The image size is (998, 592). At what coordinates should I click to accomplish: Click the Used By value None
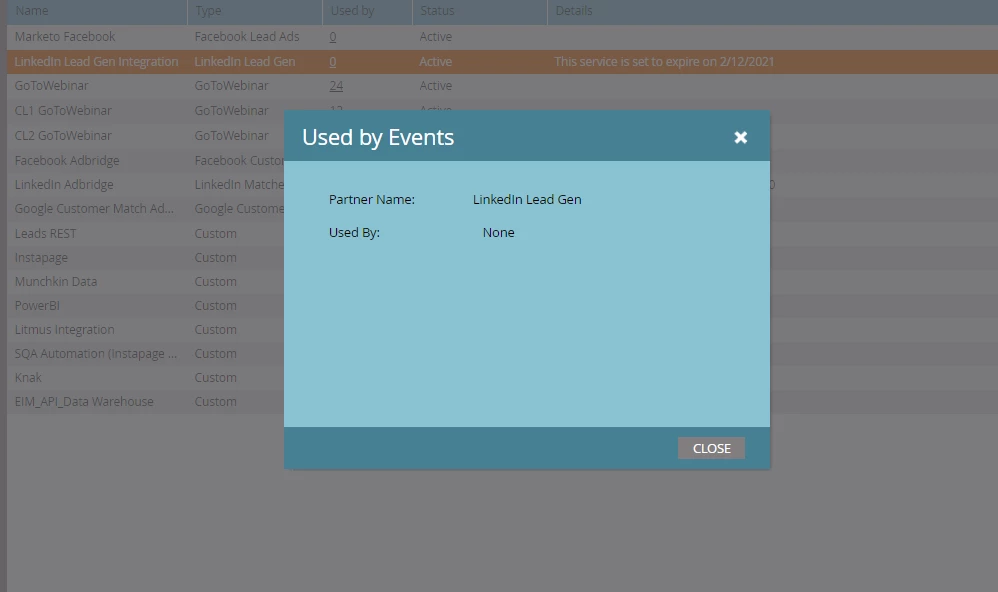coord(498,232)
